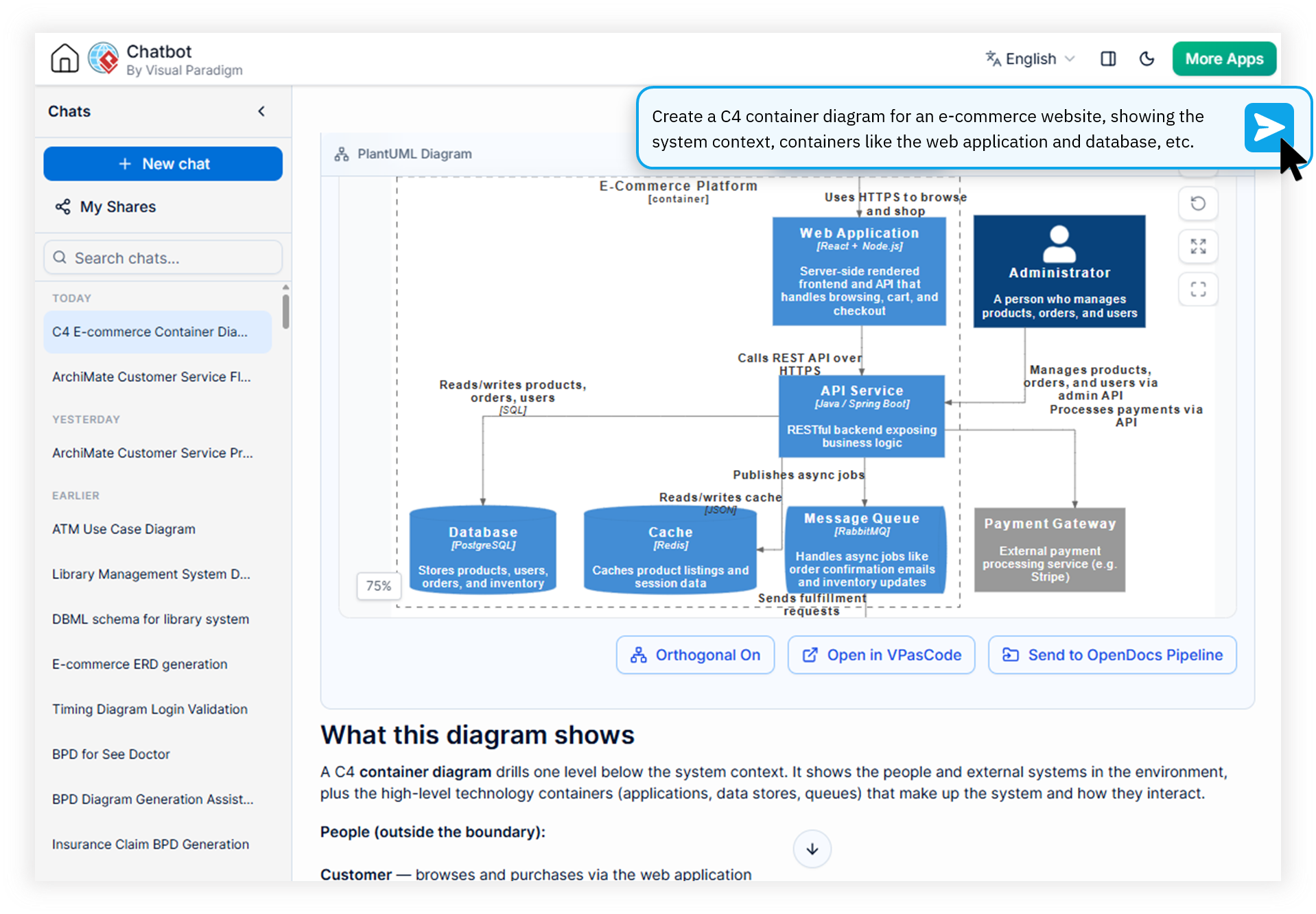Screen dimensions: 1316x914
Task: Click the 'PlantUML Diagram' title text
Action: (x=414, y=154)
